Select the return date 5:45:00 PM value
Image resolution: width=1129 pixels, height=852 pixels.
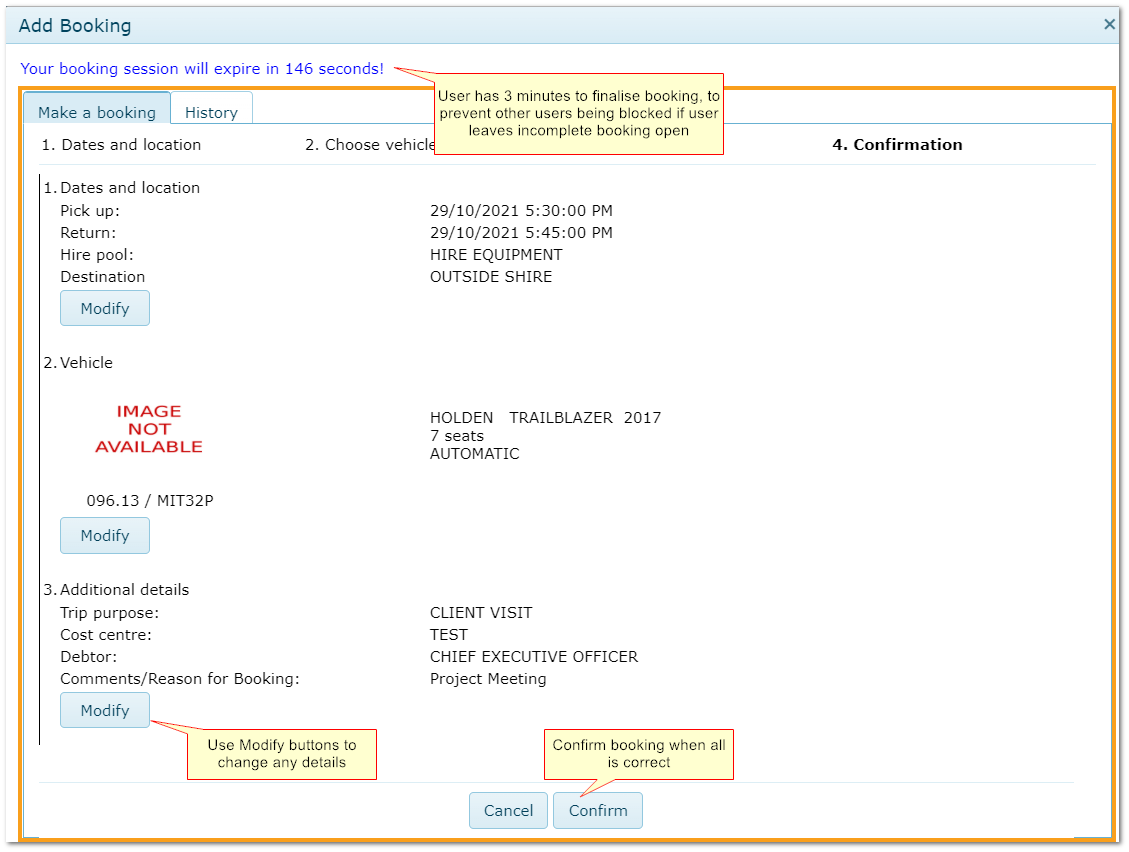(x=521, y=232)
